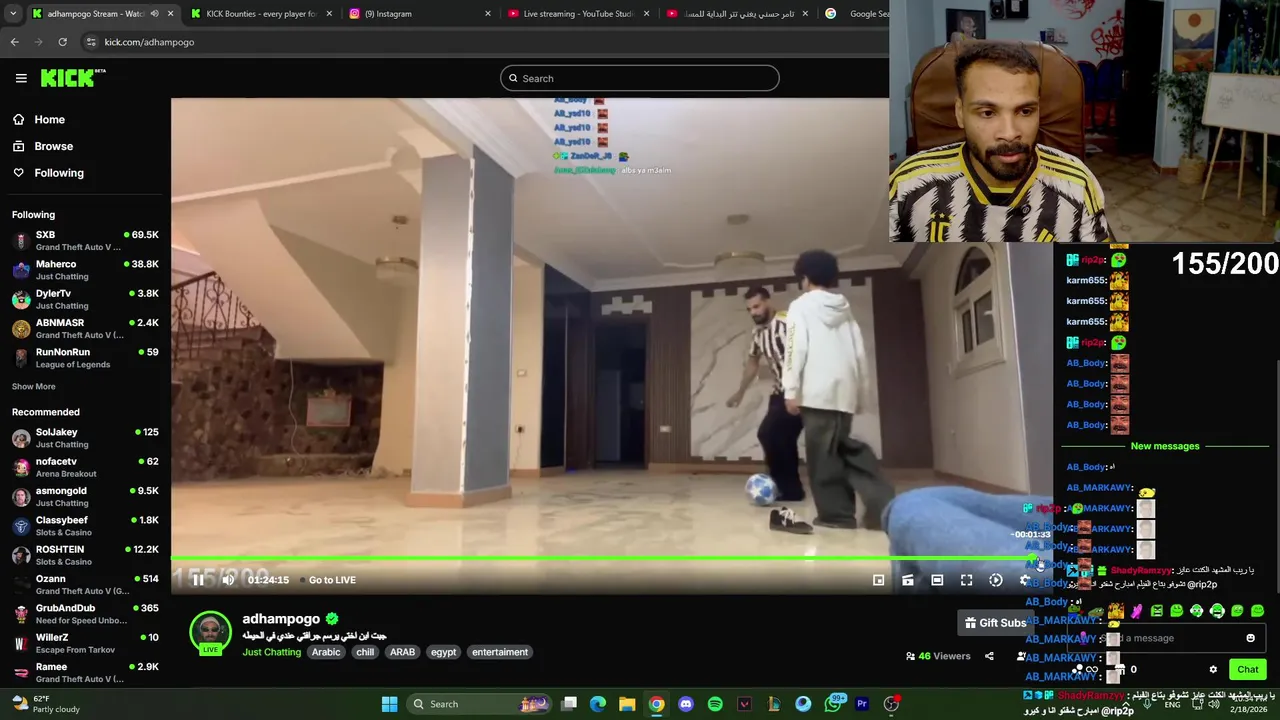Open chat settings gear icon
Image resolution: width=1280 pixels, height=720 pixels.
click(x=1213, y=670)
